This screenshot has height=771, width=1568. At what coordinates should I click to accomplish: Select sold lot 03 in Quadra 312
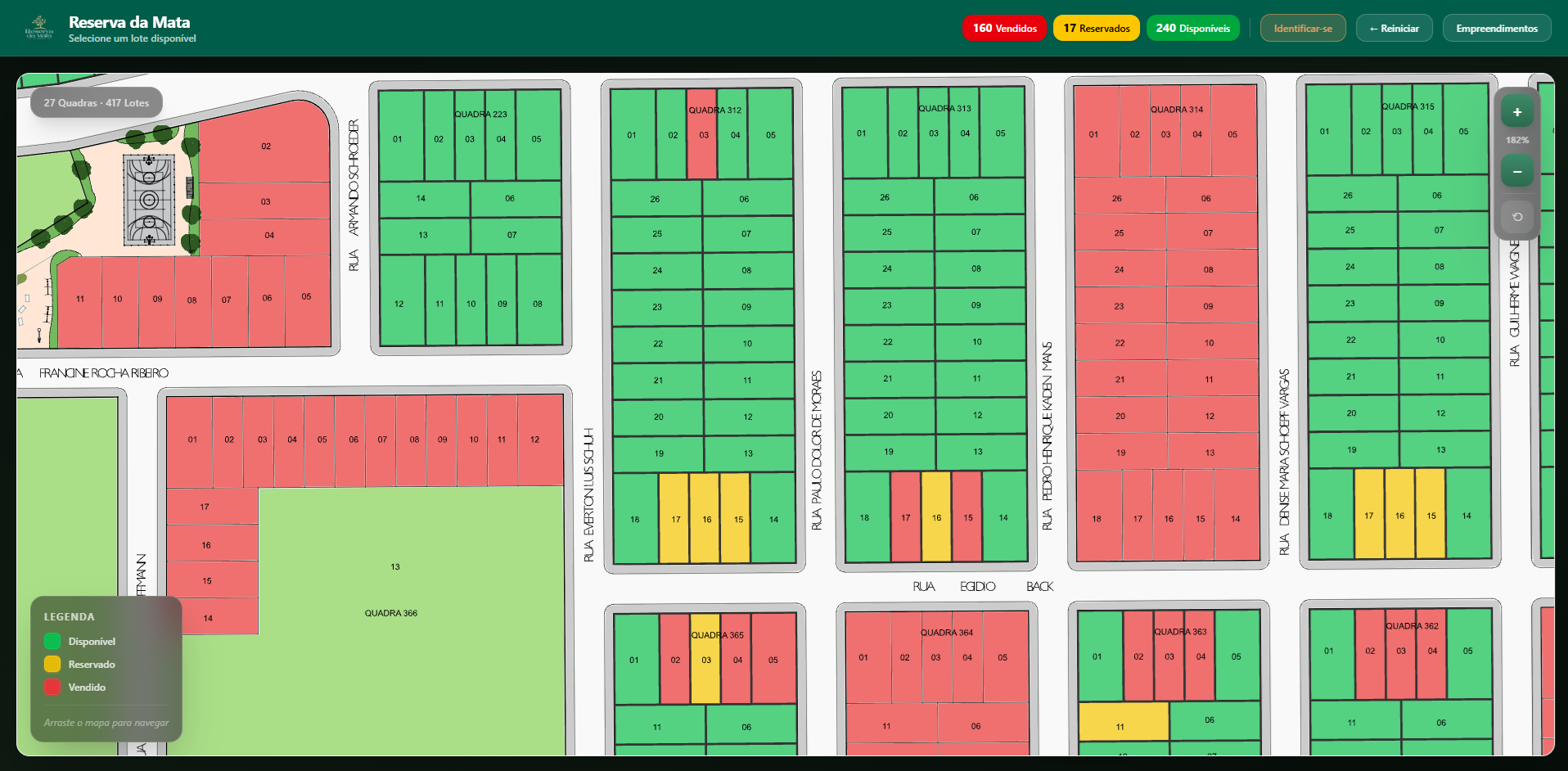coord(702,134)
